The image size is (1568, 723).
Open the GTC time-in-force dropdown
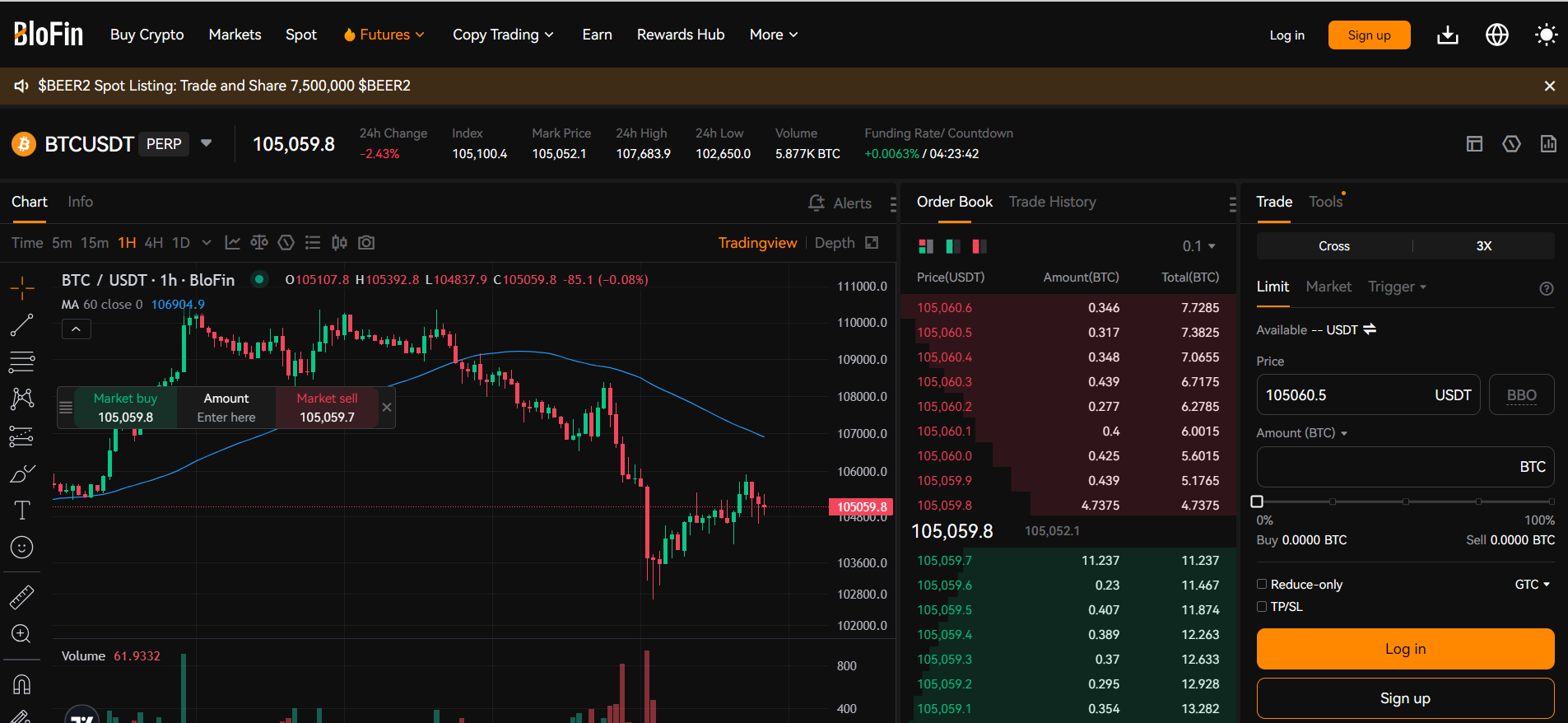pyautogui.click(x=1533, y=584)
